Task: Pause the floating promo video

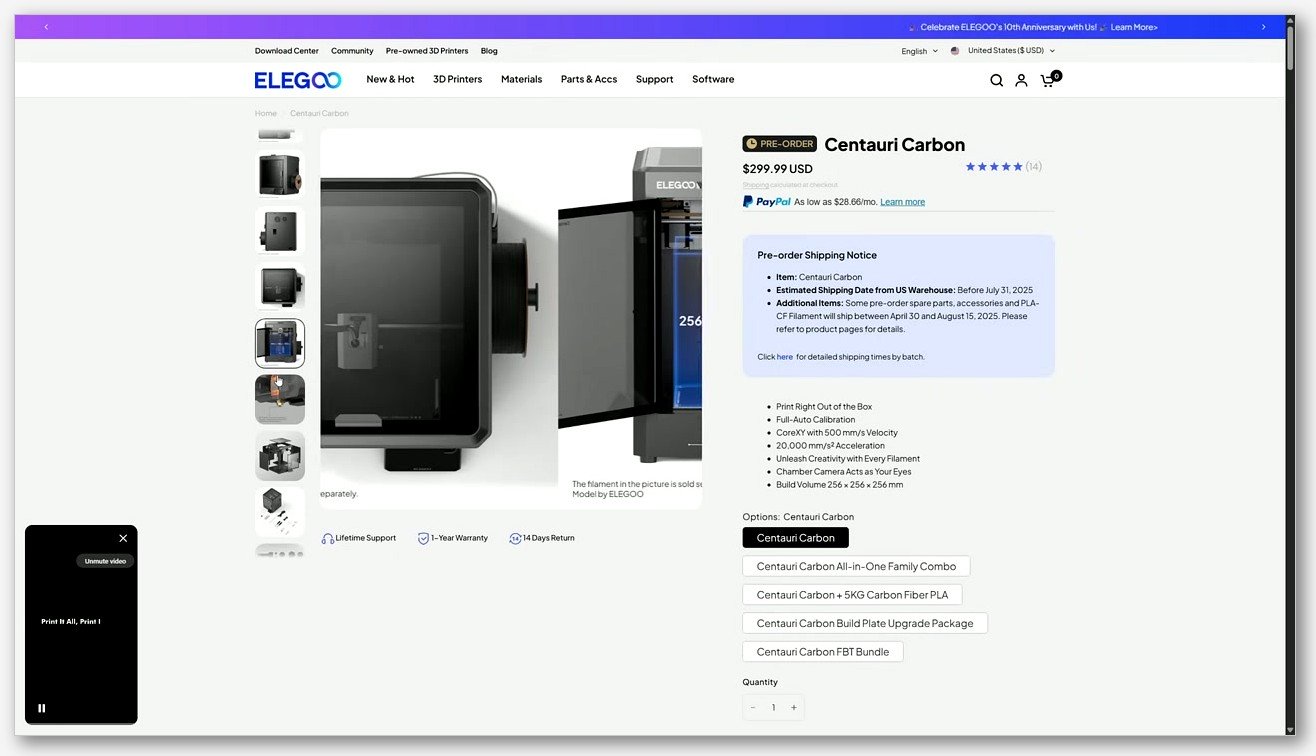Action: tap(42, 708)
